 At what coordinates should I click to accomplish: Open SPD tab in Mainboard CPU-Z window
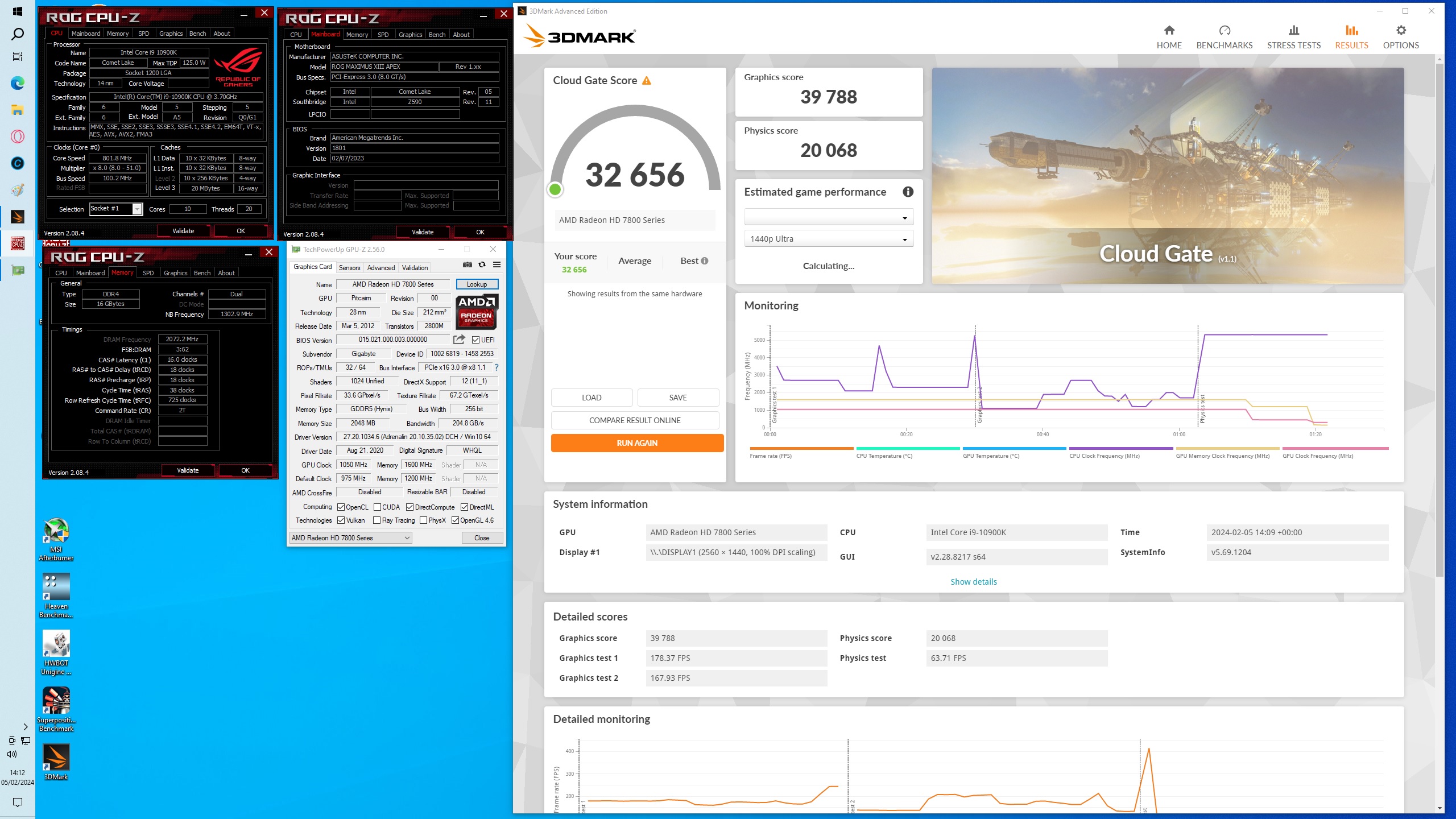point(383,35)
